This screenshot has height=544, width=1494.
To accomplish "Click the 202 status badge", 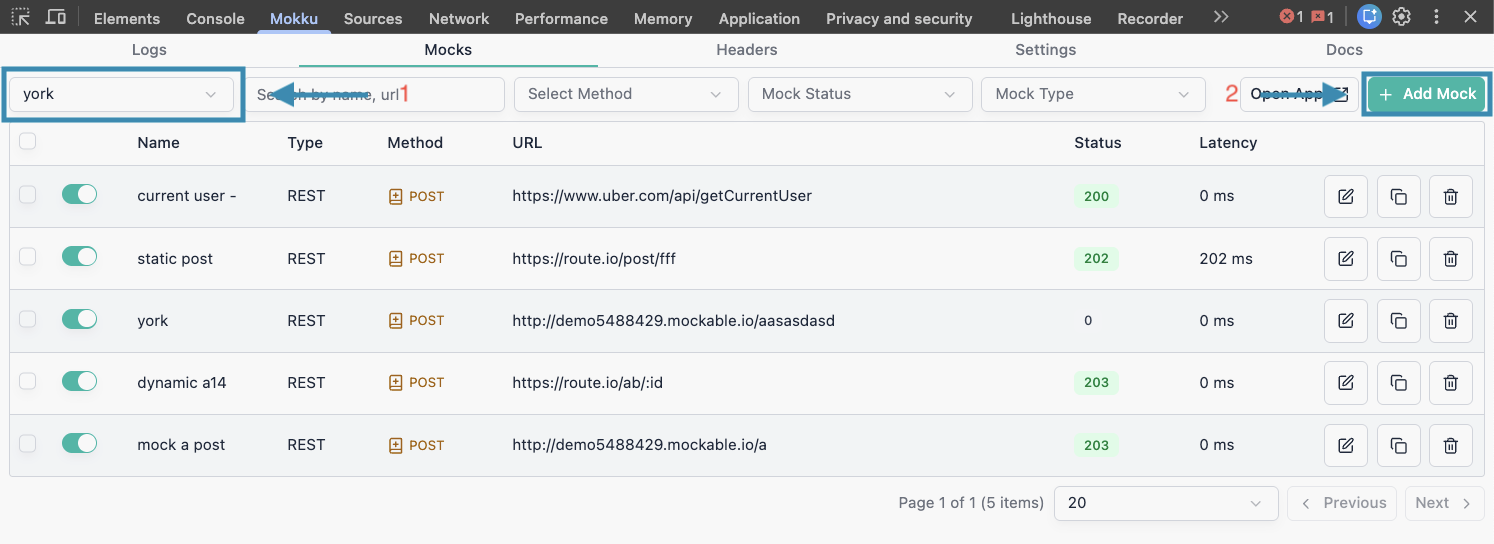I will pyautogui.click(x=1096, y=258).
